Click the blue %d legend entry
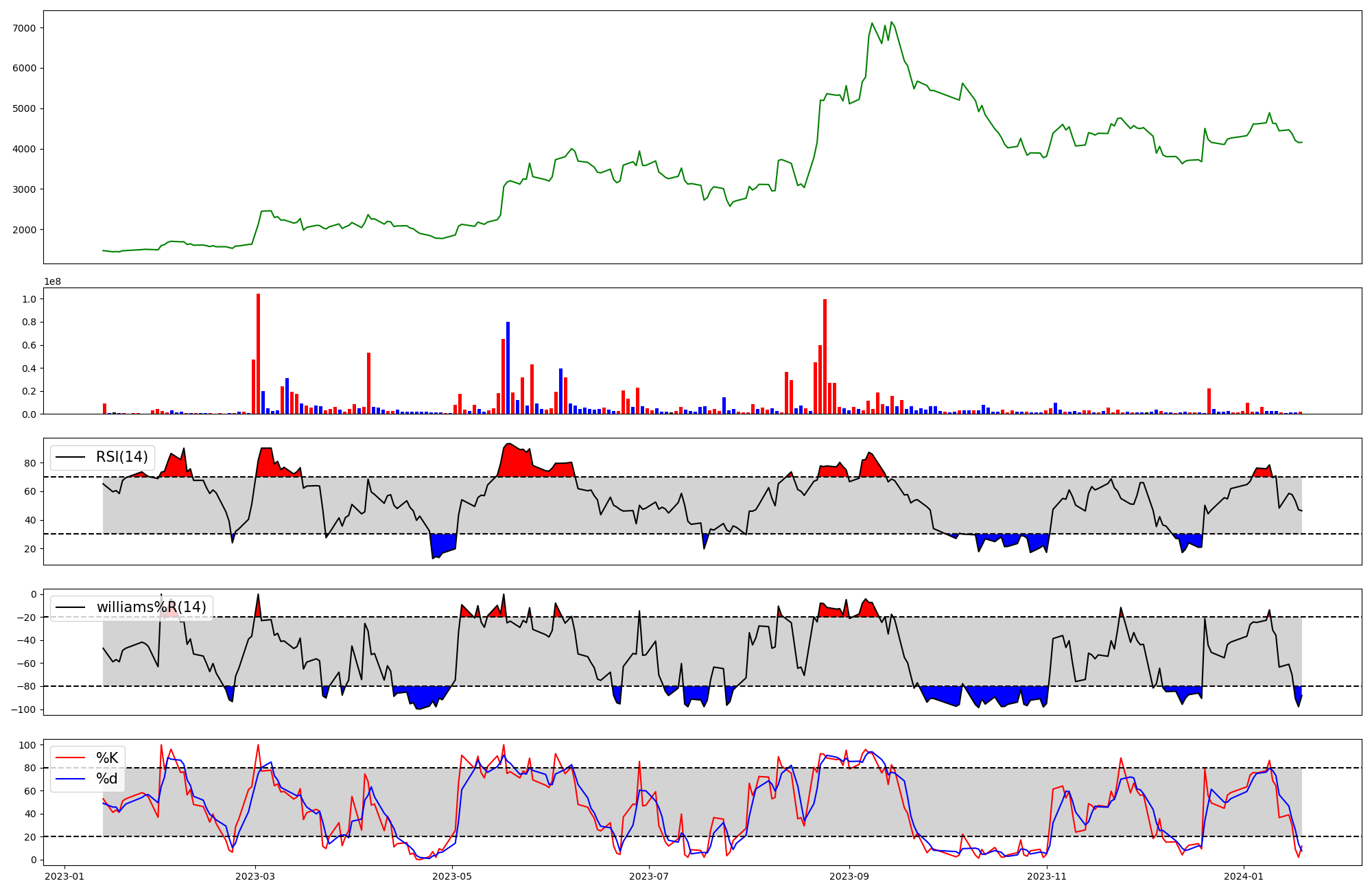Viewport: 1372px width, 892px height. pos(107,779)
